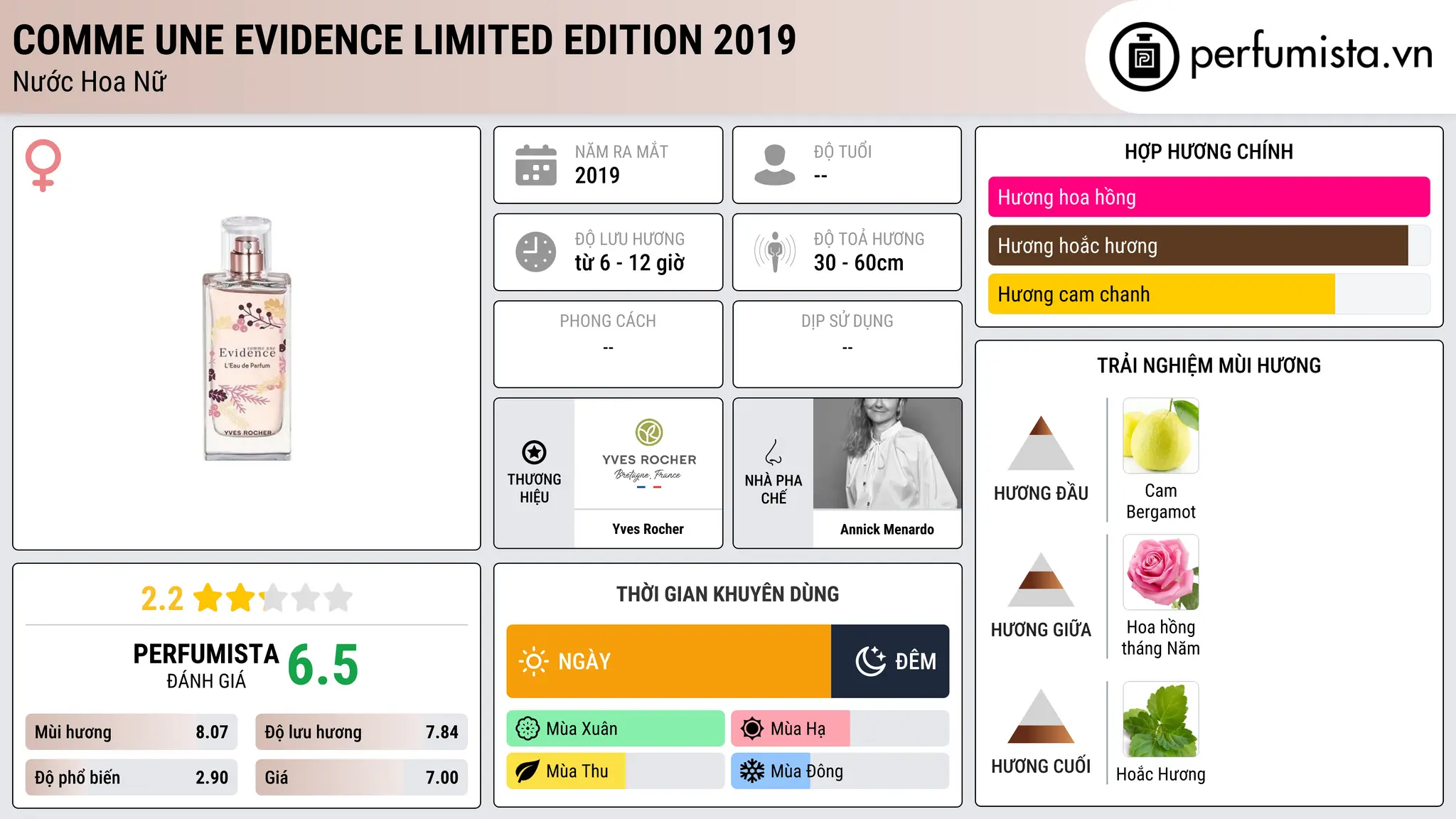
Task: Click the Độ phổ biến 2.90 score row
Action: (x=132, y=778)
